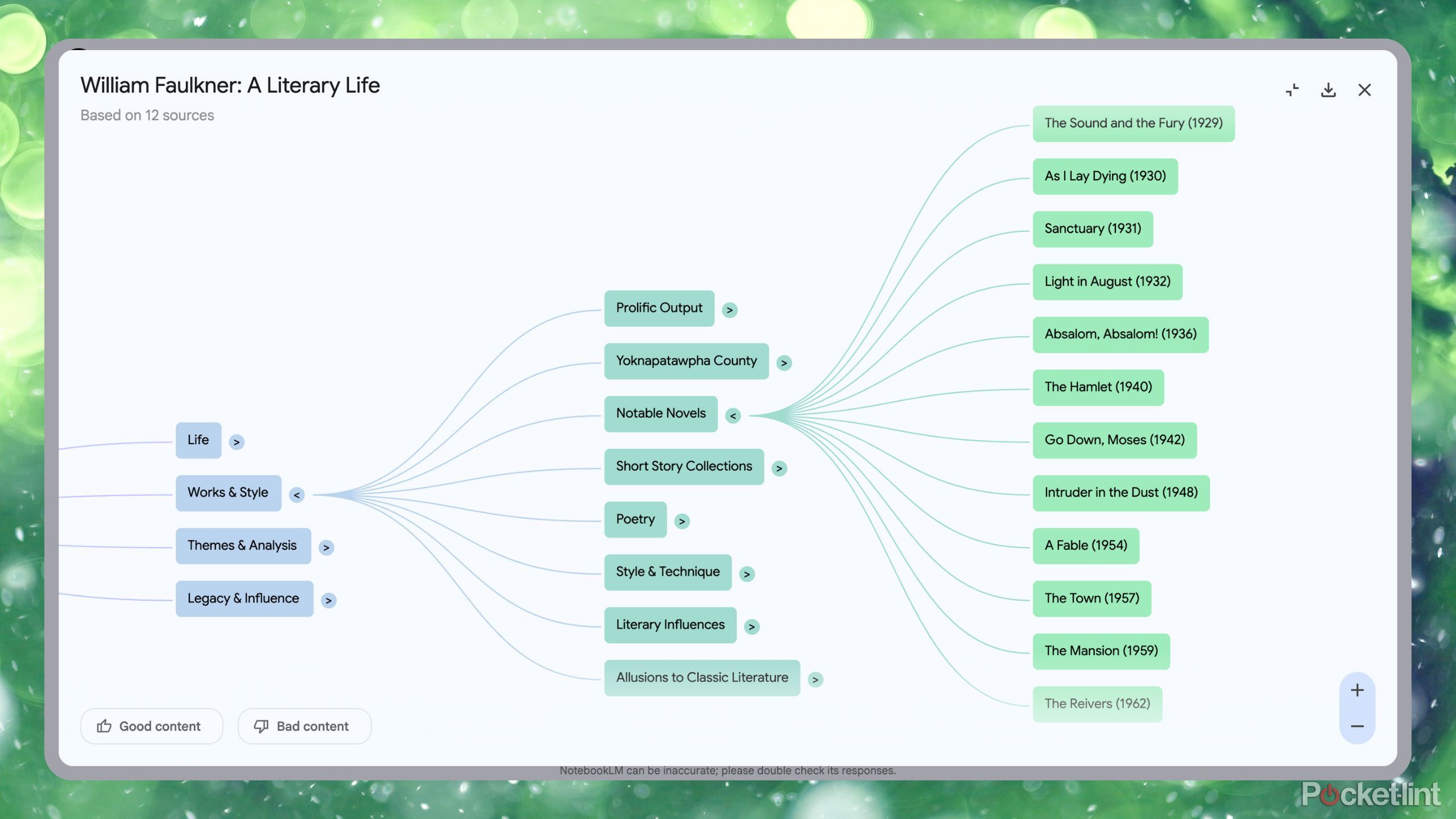Open Allusions to Classic Literature node
Screen dimensions: 1456x819
[x=702, y=678]
